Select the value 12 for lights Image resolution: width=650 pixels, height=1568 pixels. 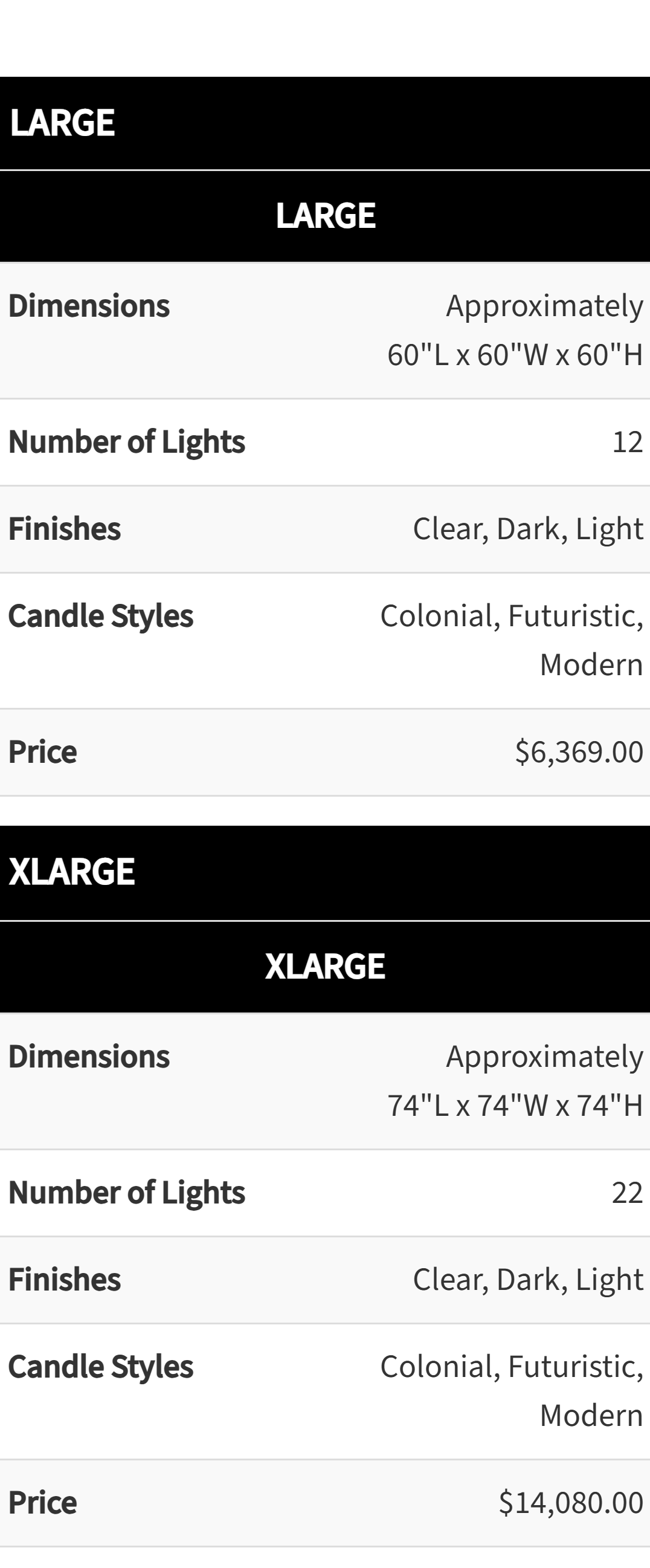point(628,442)
